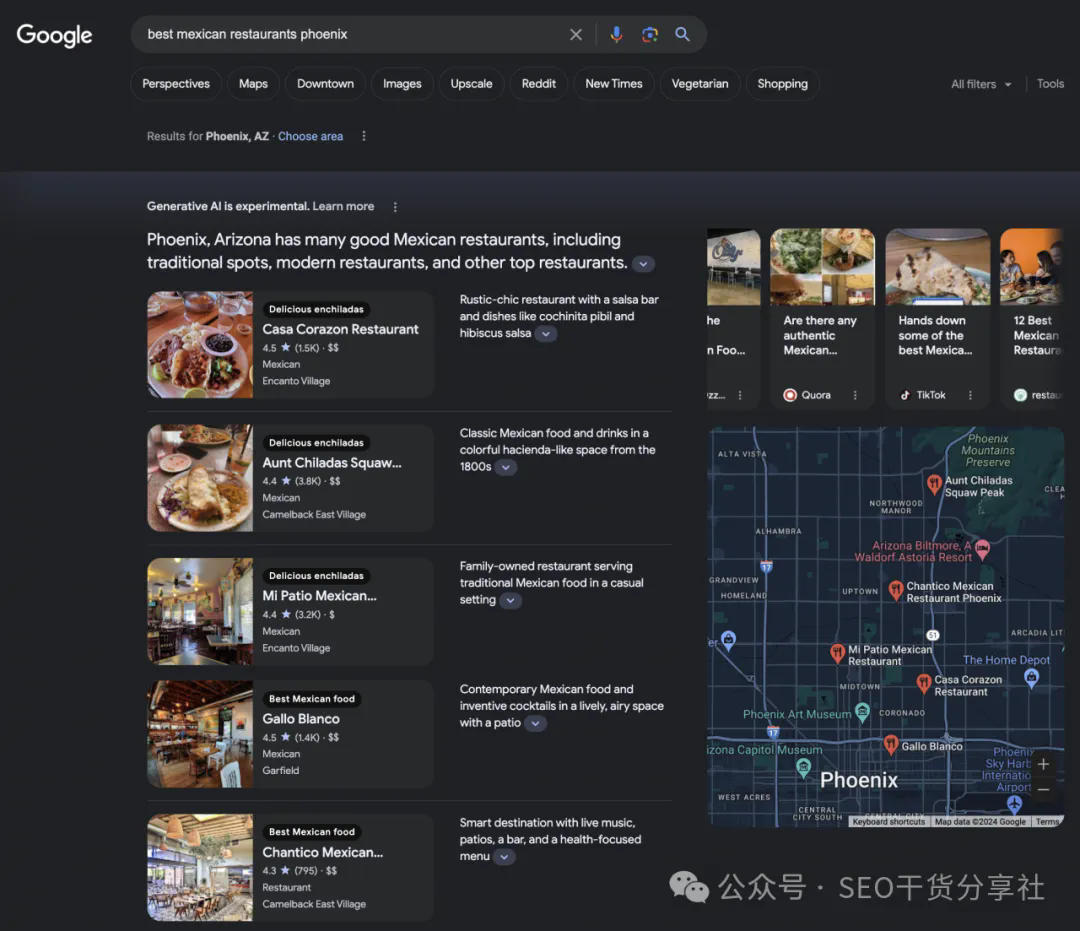1080x931 pixels.
Task: Open the '12 Best Mexican Restaurants' card
Action: point(1032,319)
